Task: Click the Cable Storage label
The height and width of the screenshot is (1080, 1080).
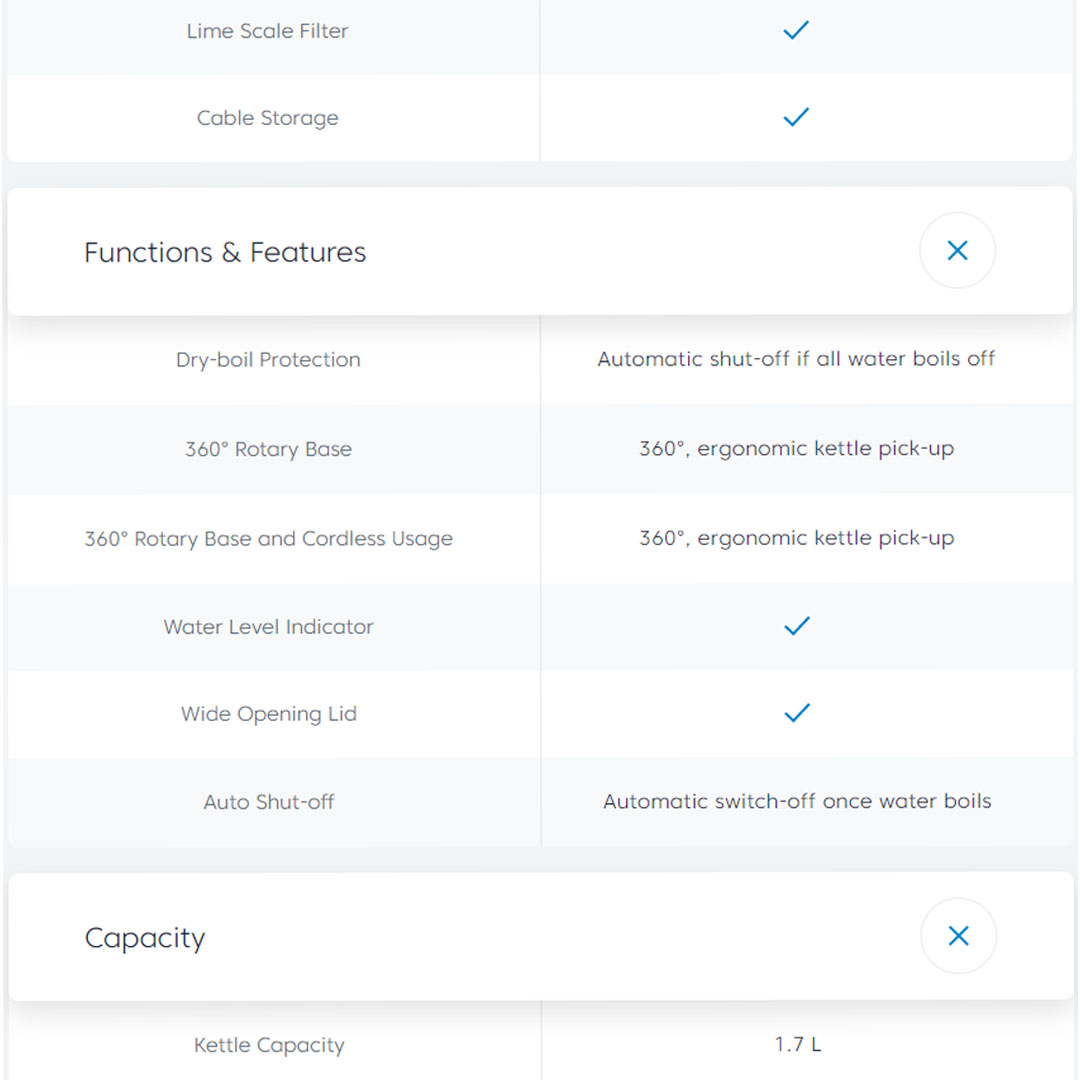Action: point(267,118)
